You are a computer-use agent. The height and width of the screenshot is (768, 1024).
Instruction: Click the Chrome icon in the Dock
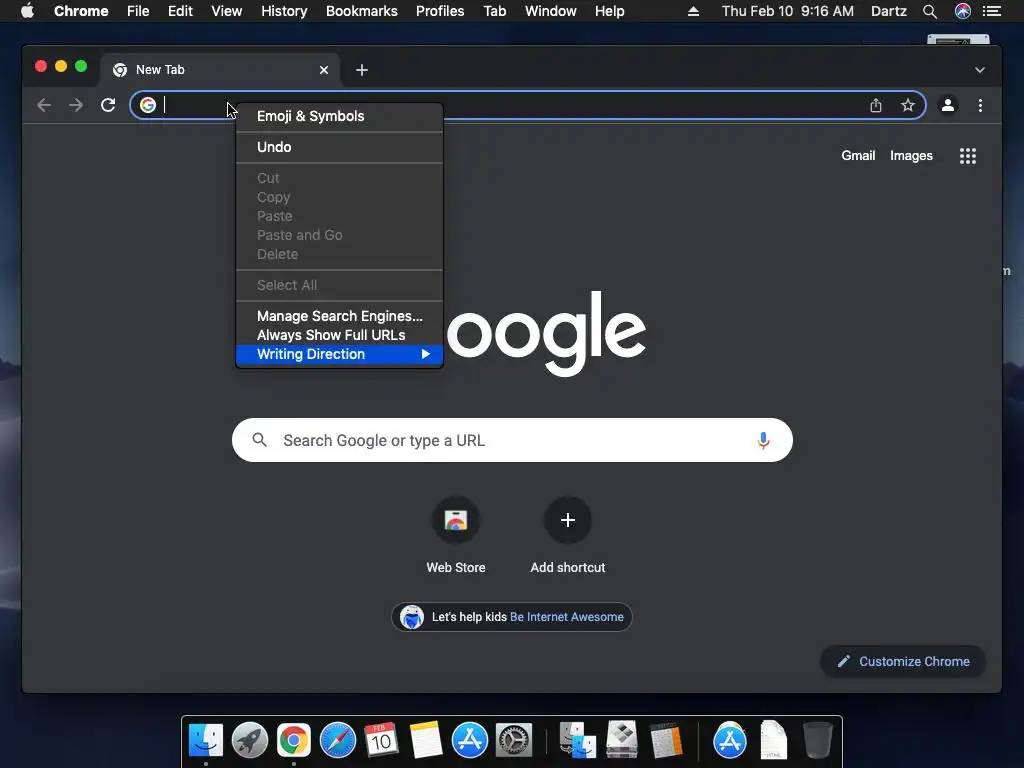pyautogui.click(x=294, y=741)
